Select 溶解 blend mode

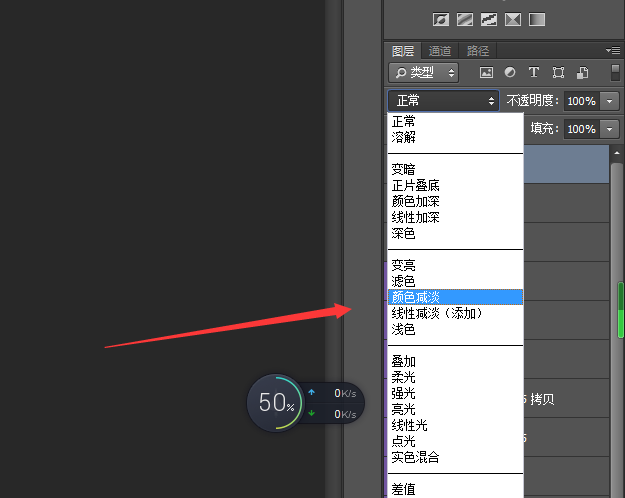(455, 137)
